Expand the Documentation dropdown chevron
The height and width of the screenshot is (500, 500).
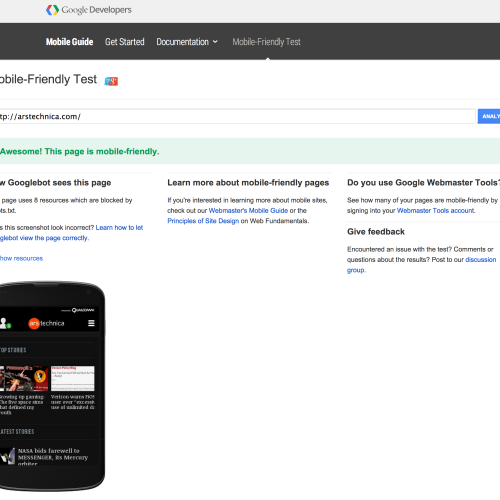(215, 42)
